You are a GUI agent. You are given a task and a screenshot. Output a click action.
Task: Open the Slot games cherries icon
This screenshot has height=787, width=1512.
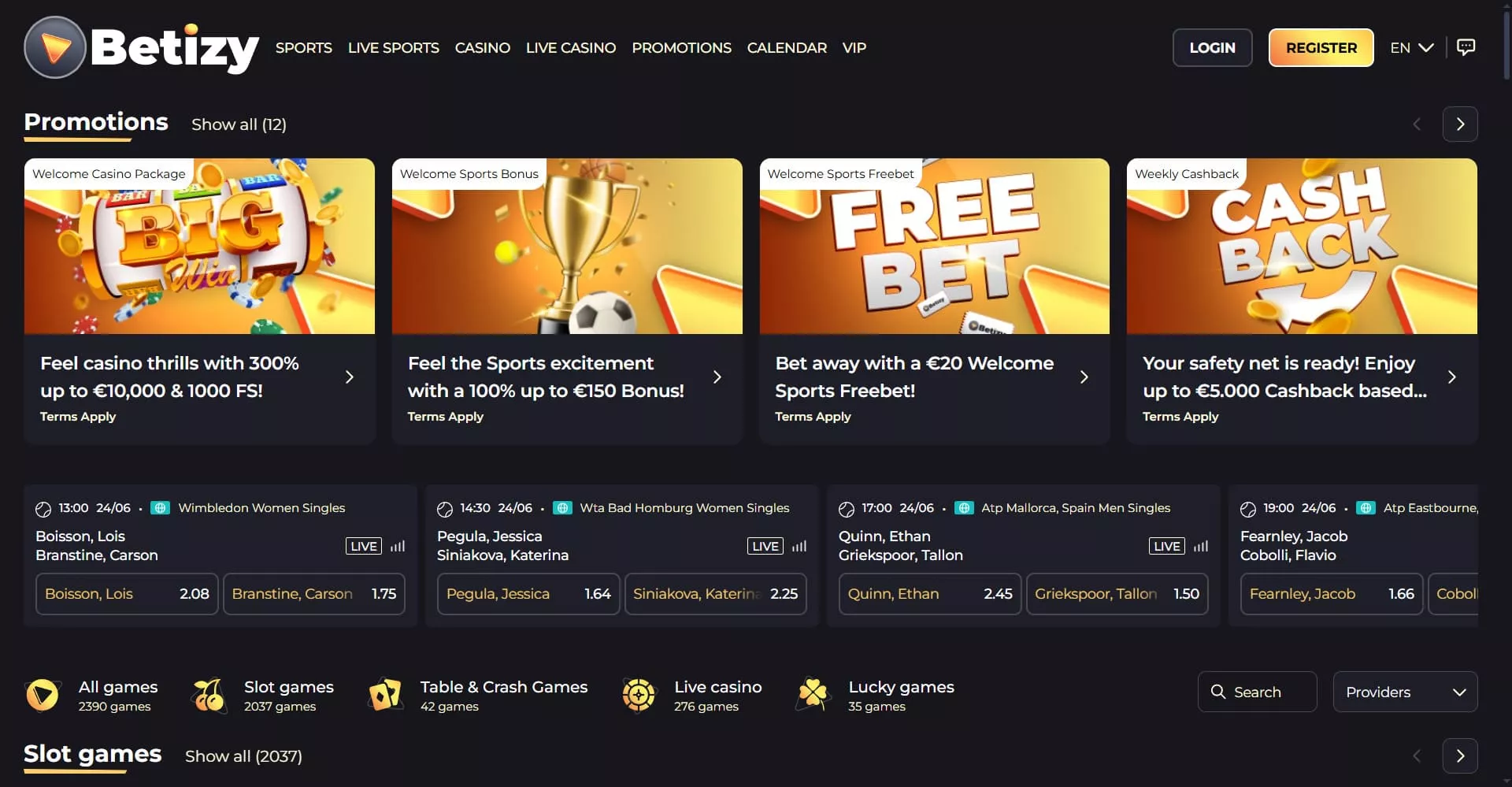(x=209, y=695)
